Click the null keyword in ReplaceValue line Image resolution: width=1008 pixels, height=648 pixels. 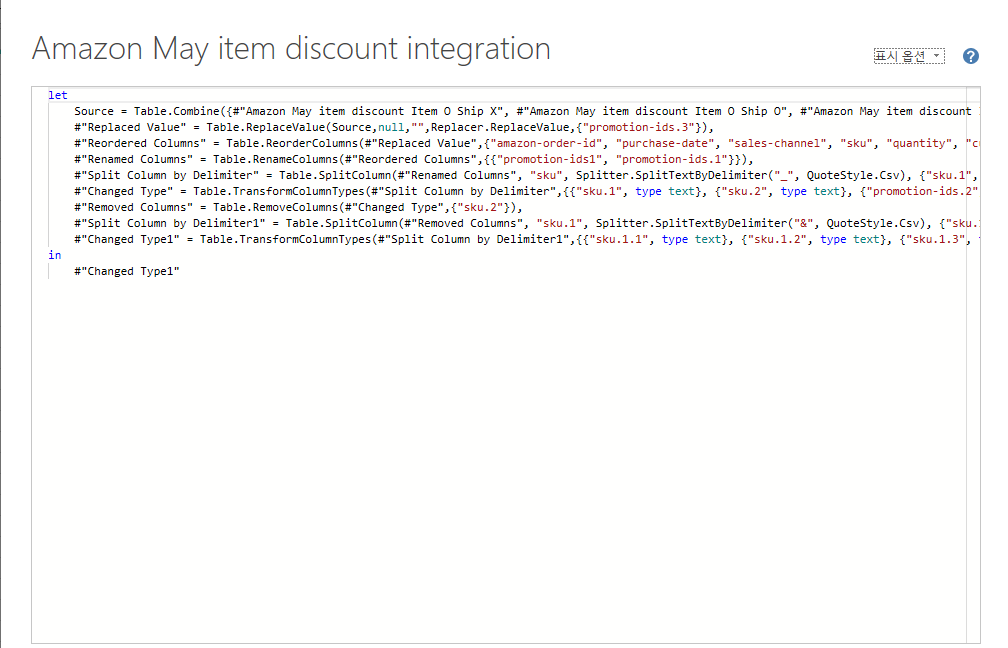(x=391, y=127)
